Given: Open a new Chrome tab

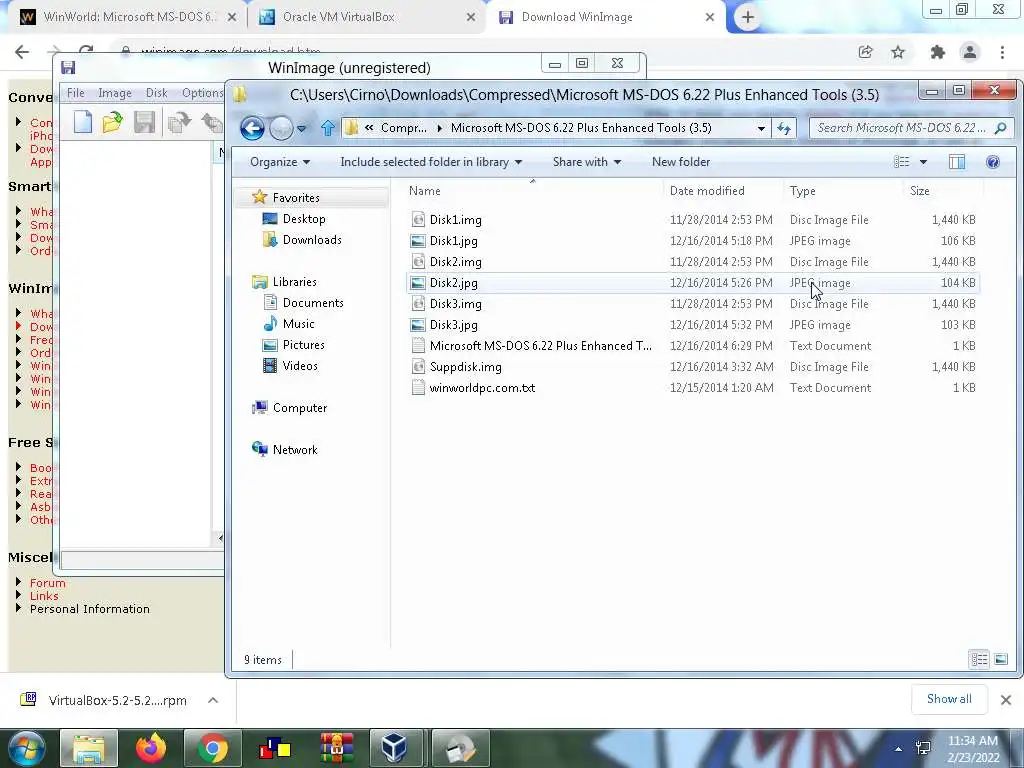Looking at the screenshot, I should pos(748,18).
